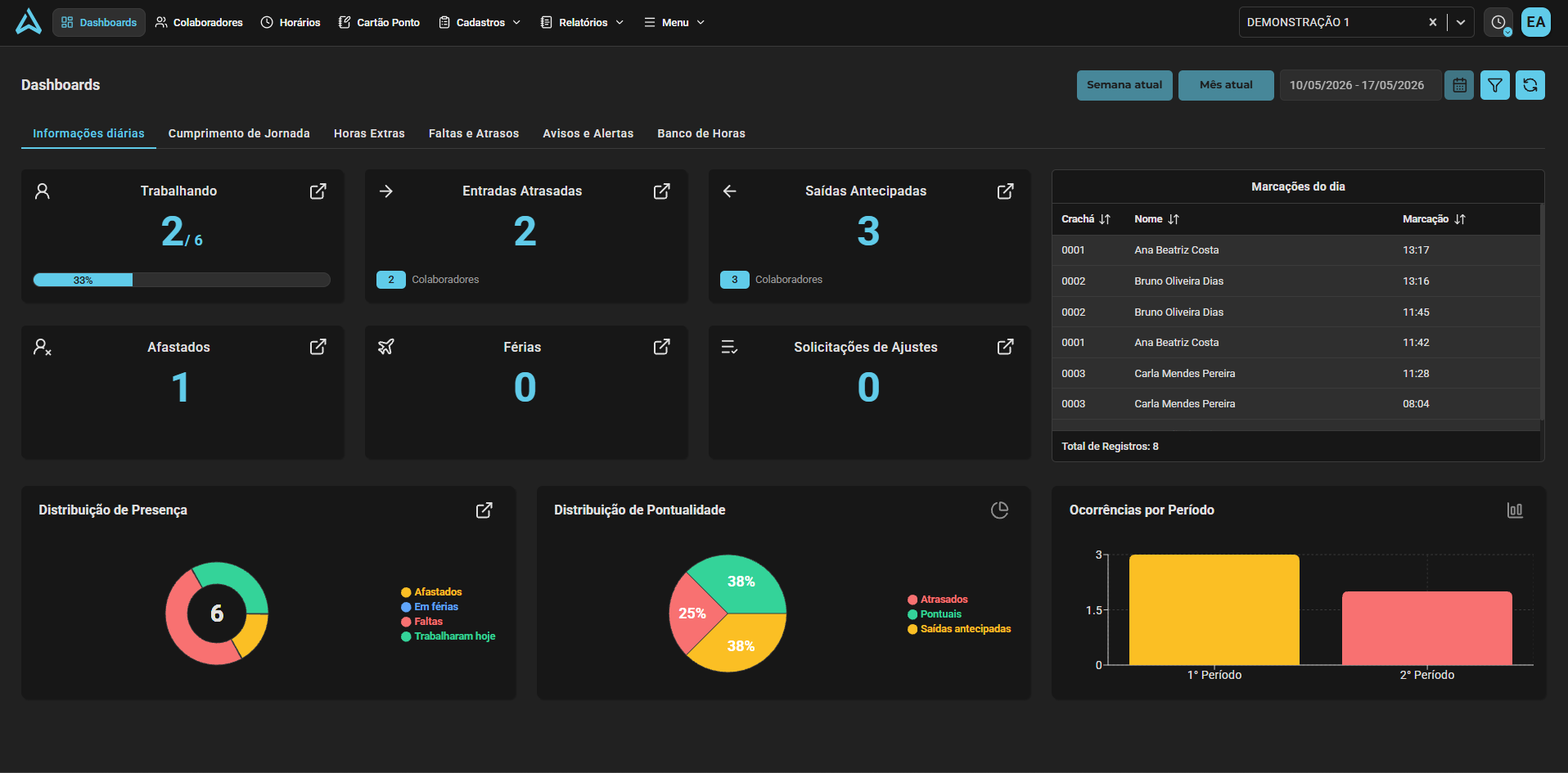The width and height of the screenshot is (1568, 773).
Task: Open external link on Trabalhando card
Action: (x=318, y=191)
